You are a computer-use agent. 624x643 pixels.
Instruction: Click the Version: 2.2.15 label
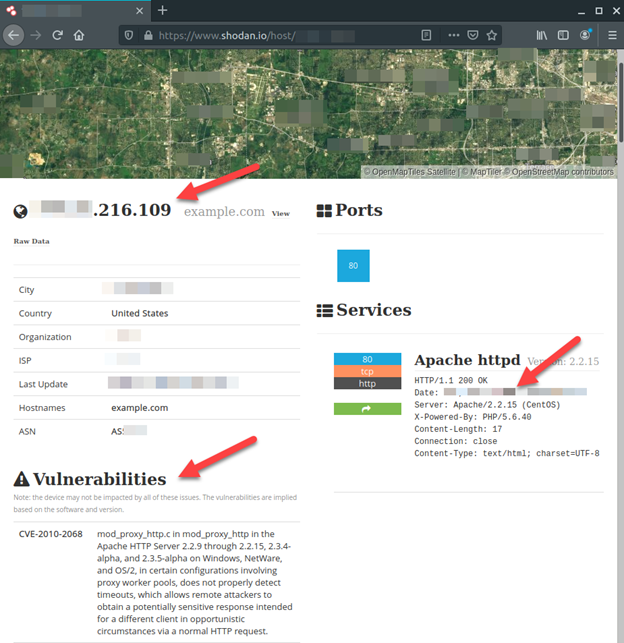pos(563,361)
